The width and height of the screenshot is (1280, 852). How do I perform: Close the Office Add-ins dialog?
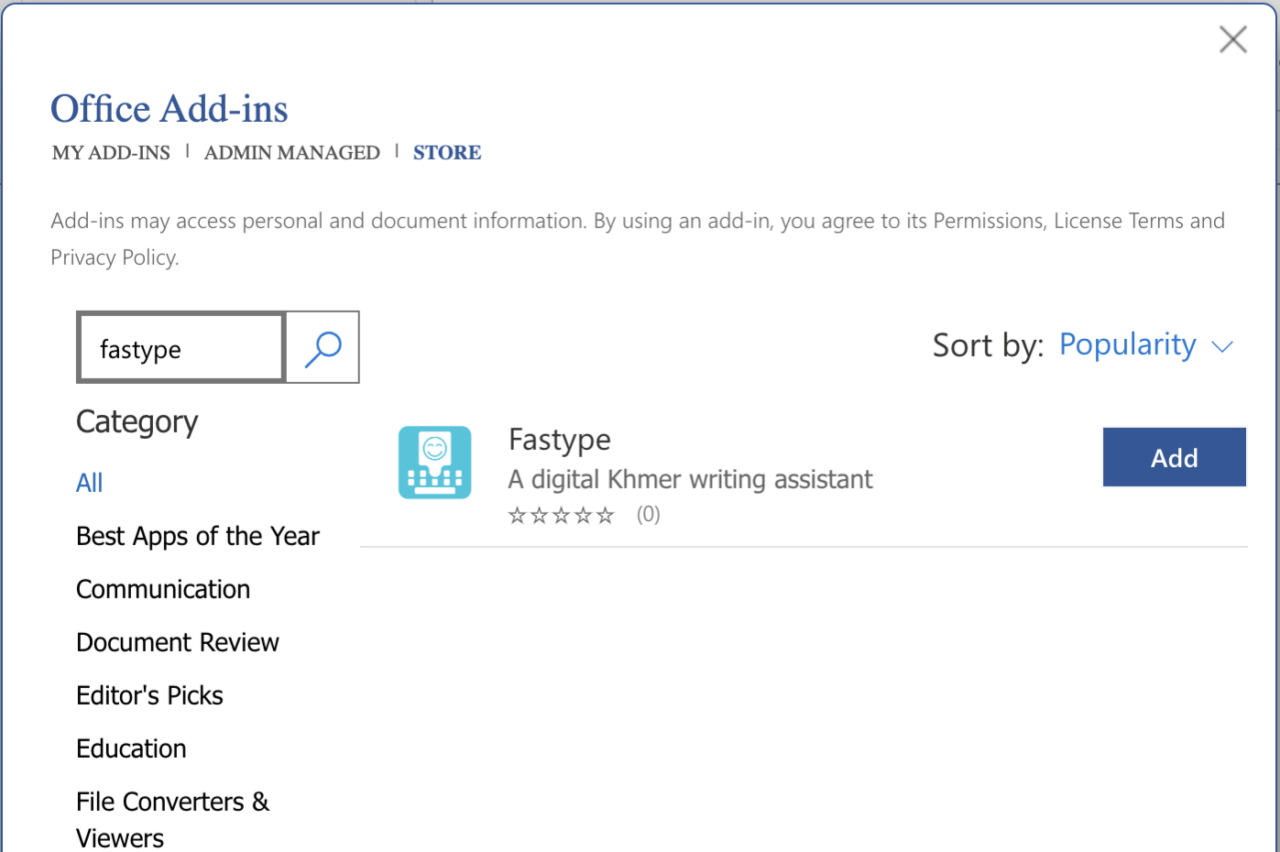coord(1232,40)
